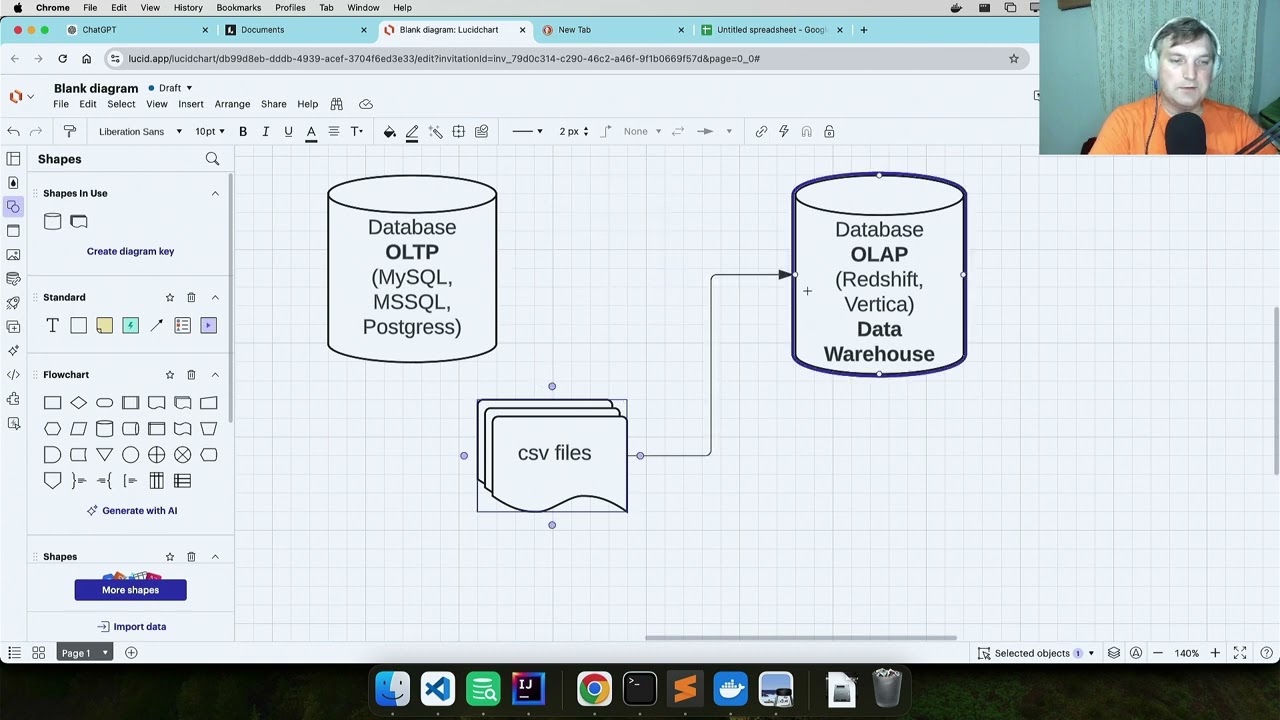Apply bold formatting with B icon
Image resolution: width=1280 pixels, height=720 pixels.
243,131
